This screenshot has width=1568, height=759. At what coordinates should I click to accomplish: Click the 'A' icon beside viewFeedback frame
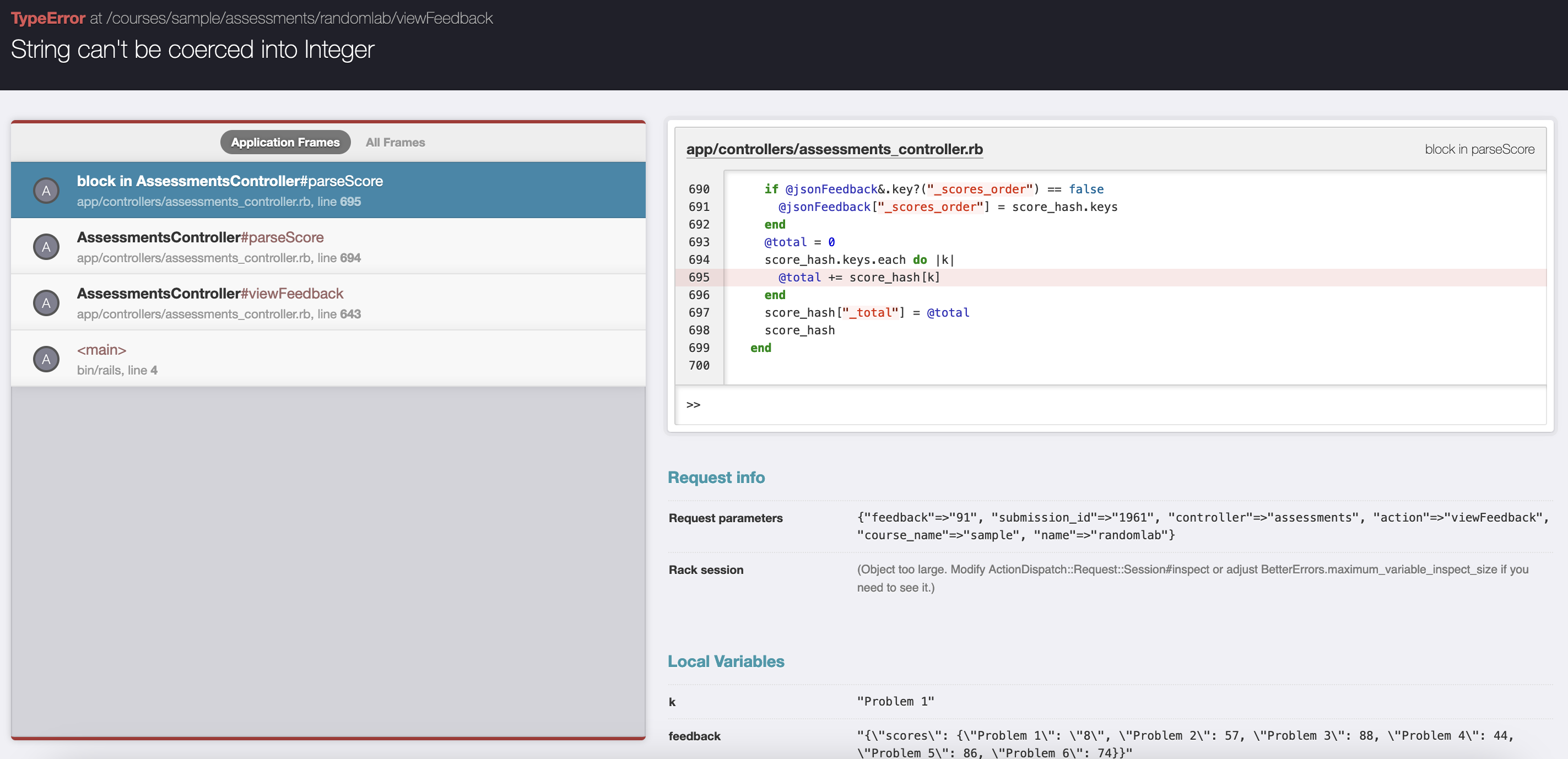(46, 303)
